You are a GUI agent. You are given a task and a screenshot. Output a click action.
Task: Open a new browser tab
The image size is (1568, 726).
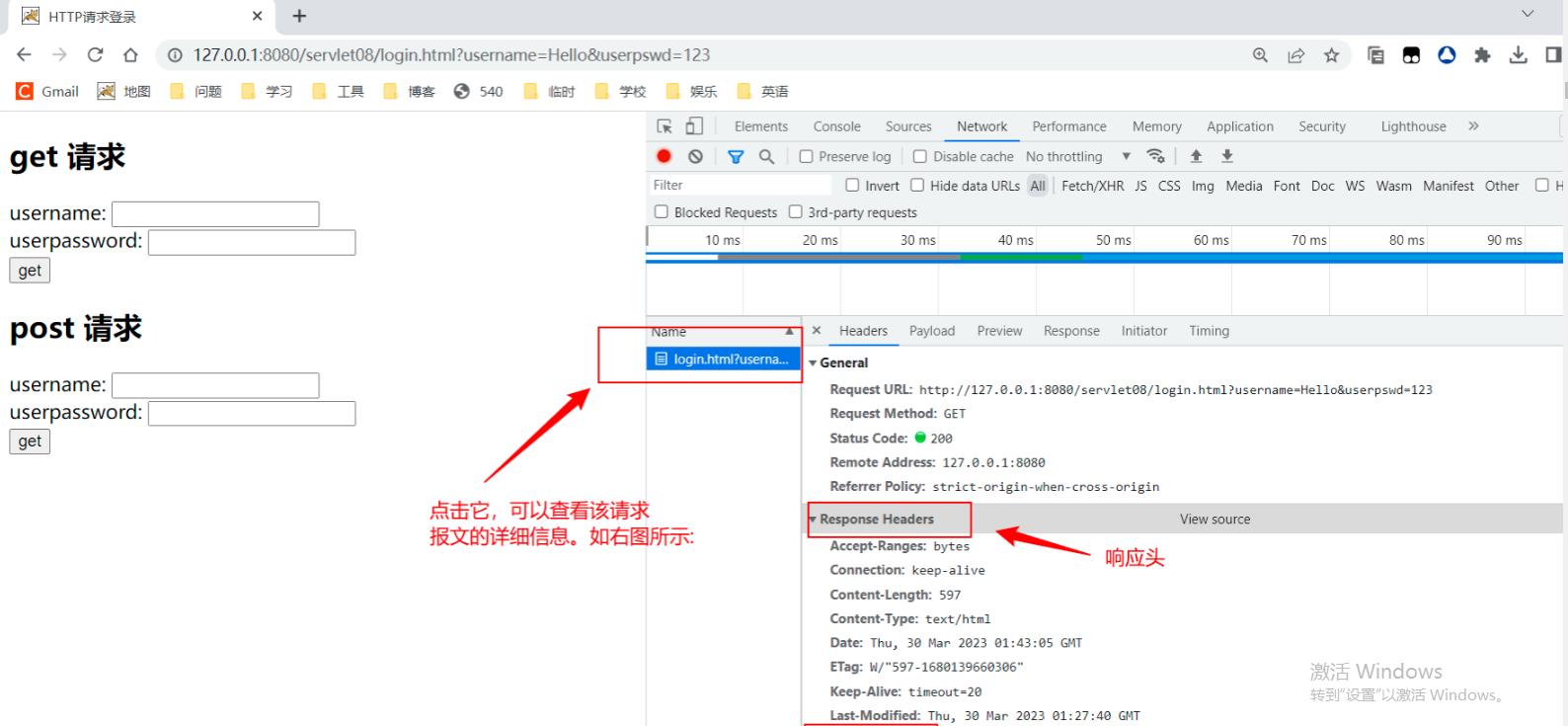pos(299,16)
